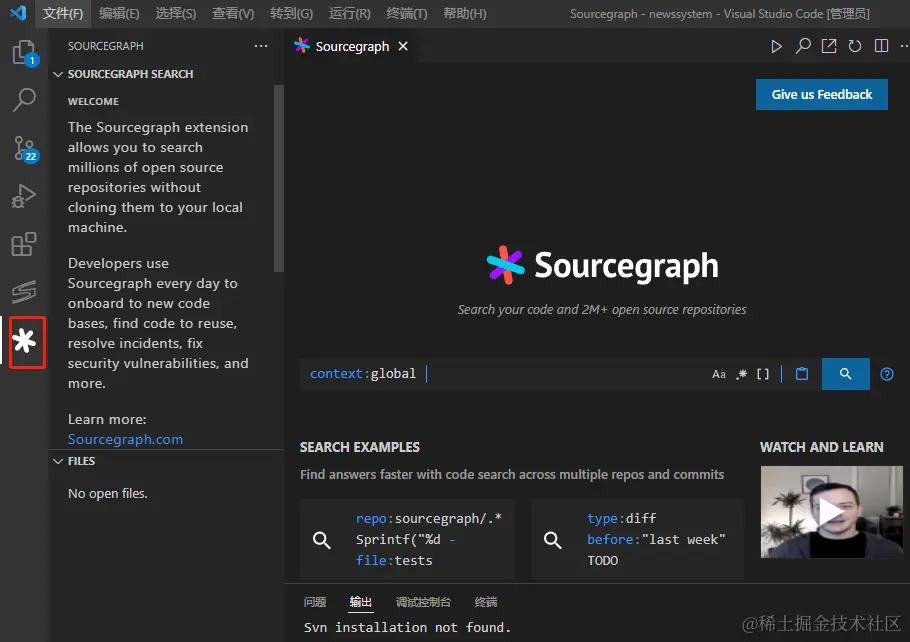This screenshot has height=642, width=910.
Task: Open the Run and Debug view
Action: (24, 196)
